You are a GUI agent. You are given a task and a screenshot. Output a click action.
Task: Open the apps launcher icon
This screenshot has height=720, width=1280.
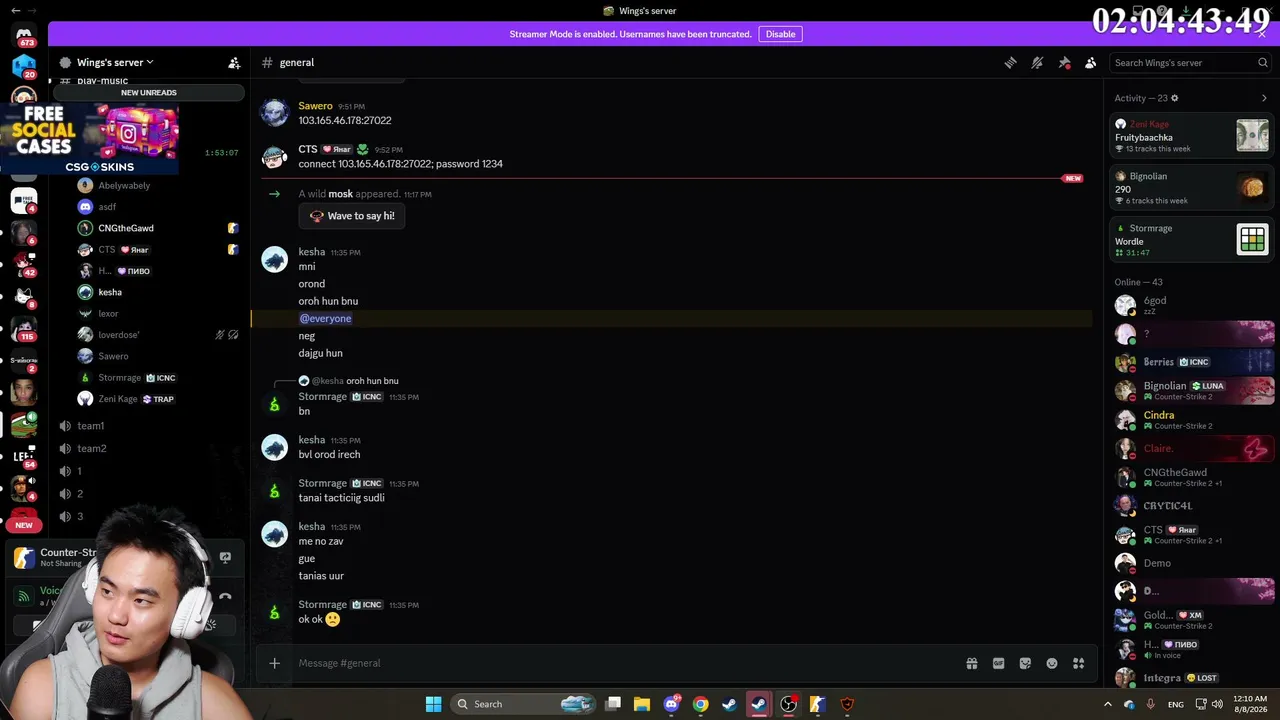(1078, 663)
